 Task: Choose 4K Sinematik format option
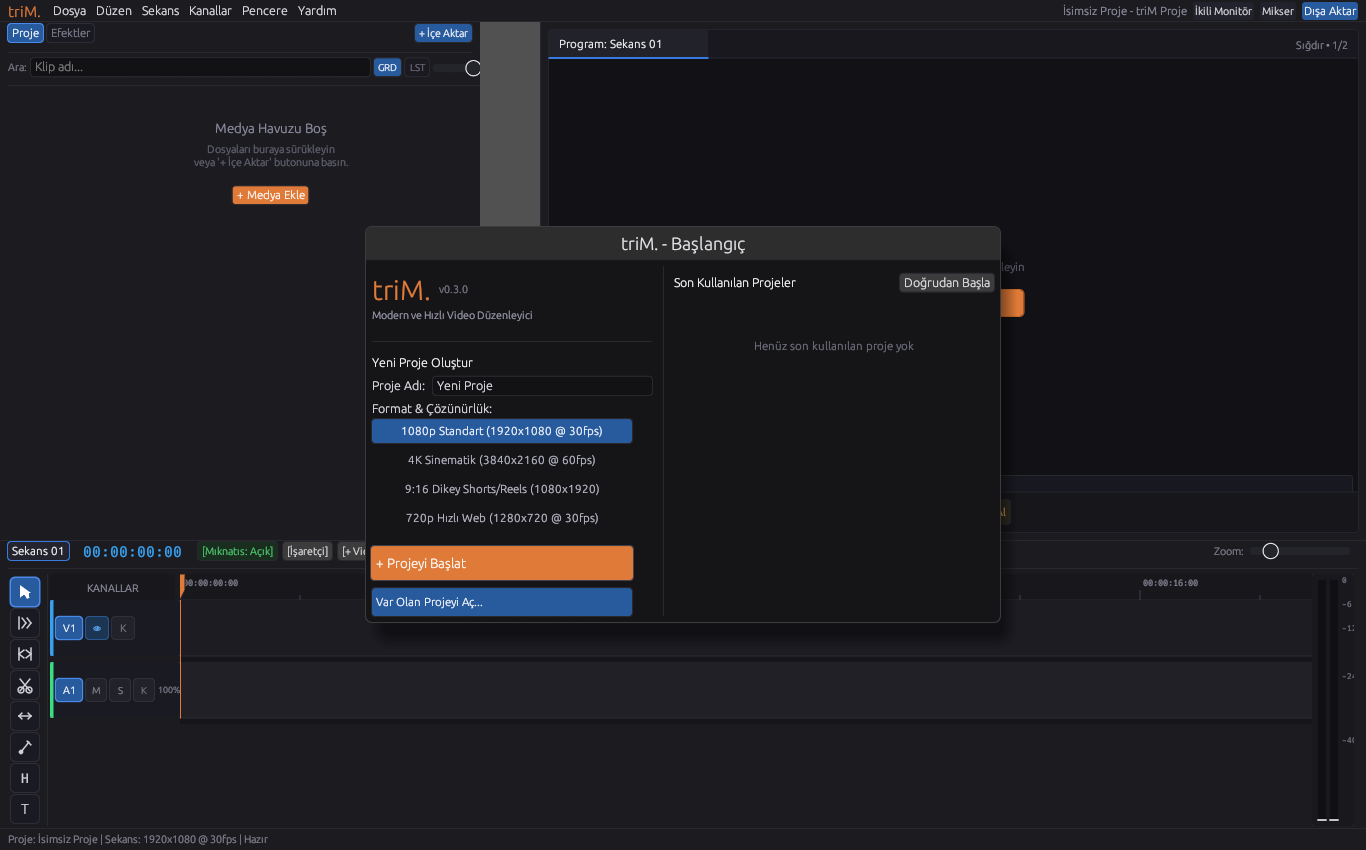(x=502, y=460)
